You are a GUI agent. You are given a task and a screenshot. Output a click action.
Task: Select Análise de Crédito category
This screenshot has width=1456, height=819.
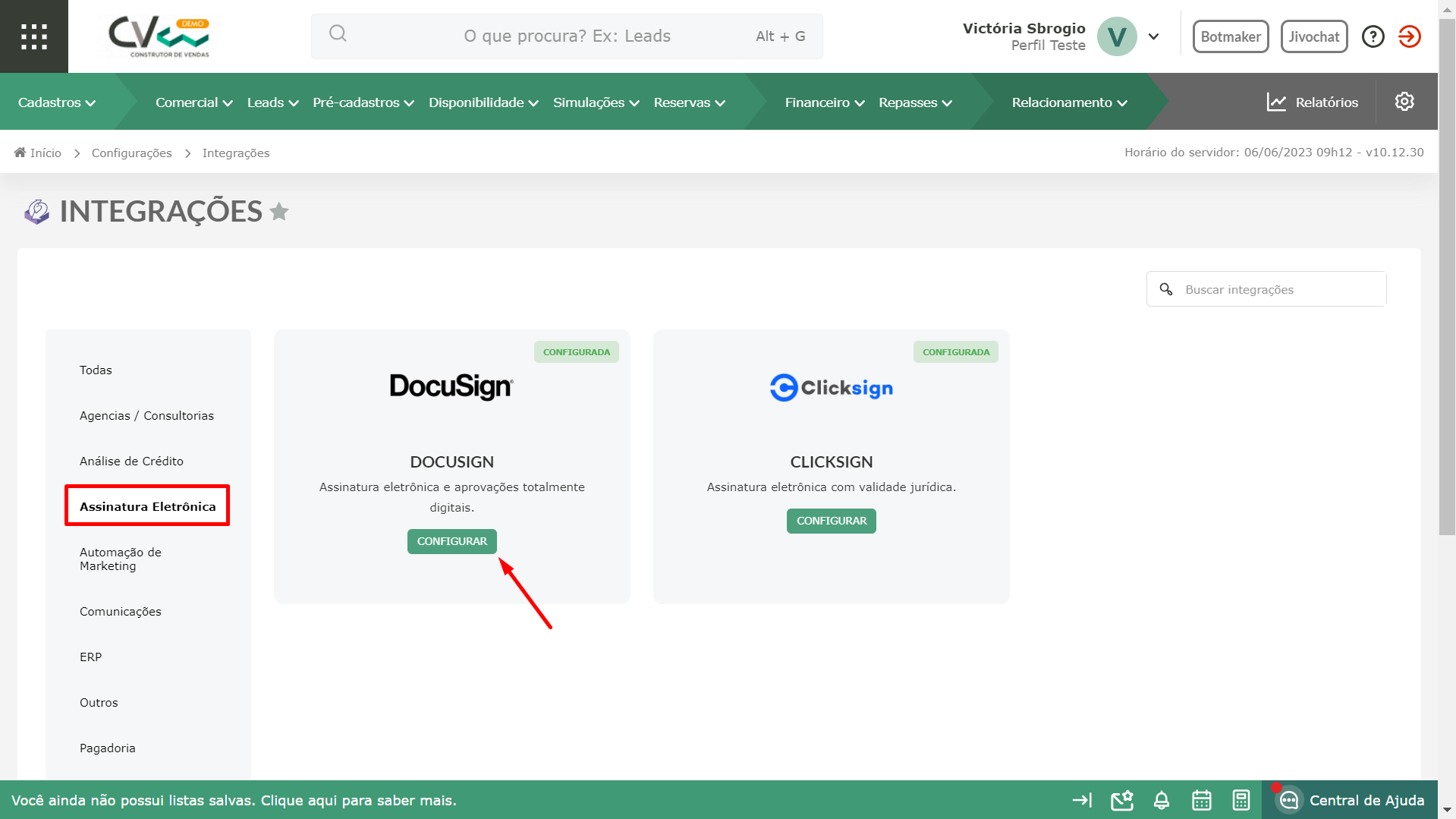coord(131,461)
